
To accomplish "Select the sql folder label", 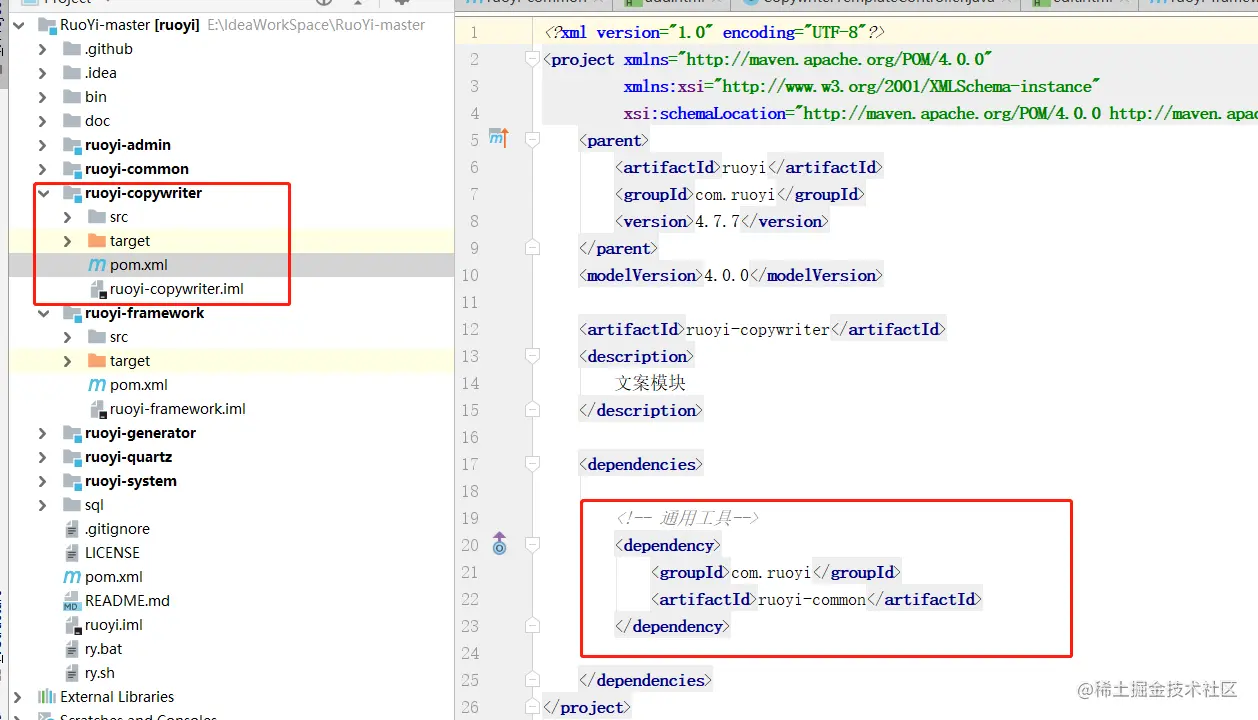I will click(94, 505).
